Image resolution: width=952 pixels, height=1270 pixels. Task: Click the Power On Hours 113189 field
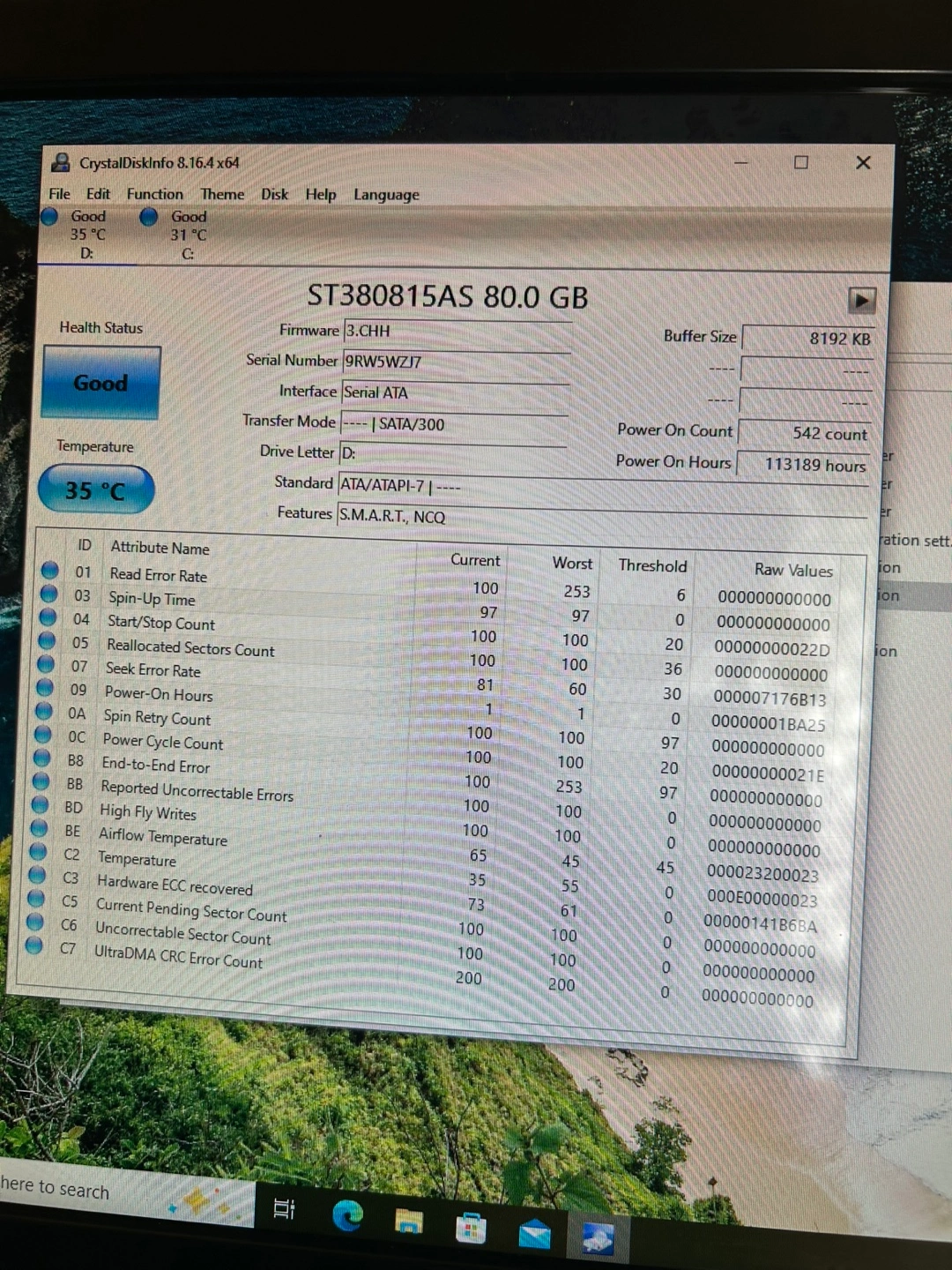pyautogui.click(x=803, y=464)
